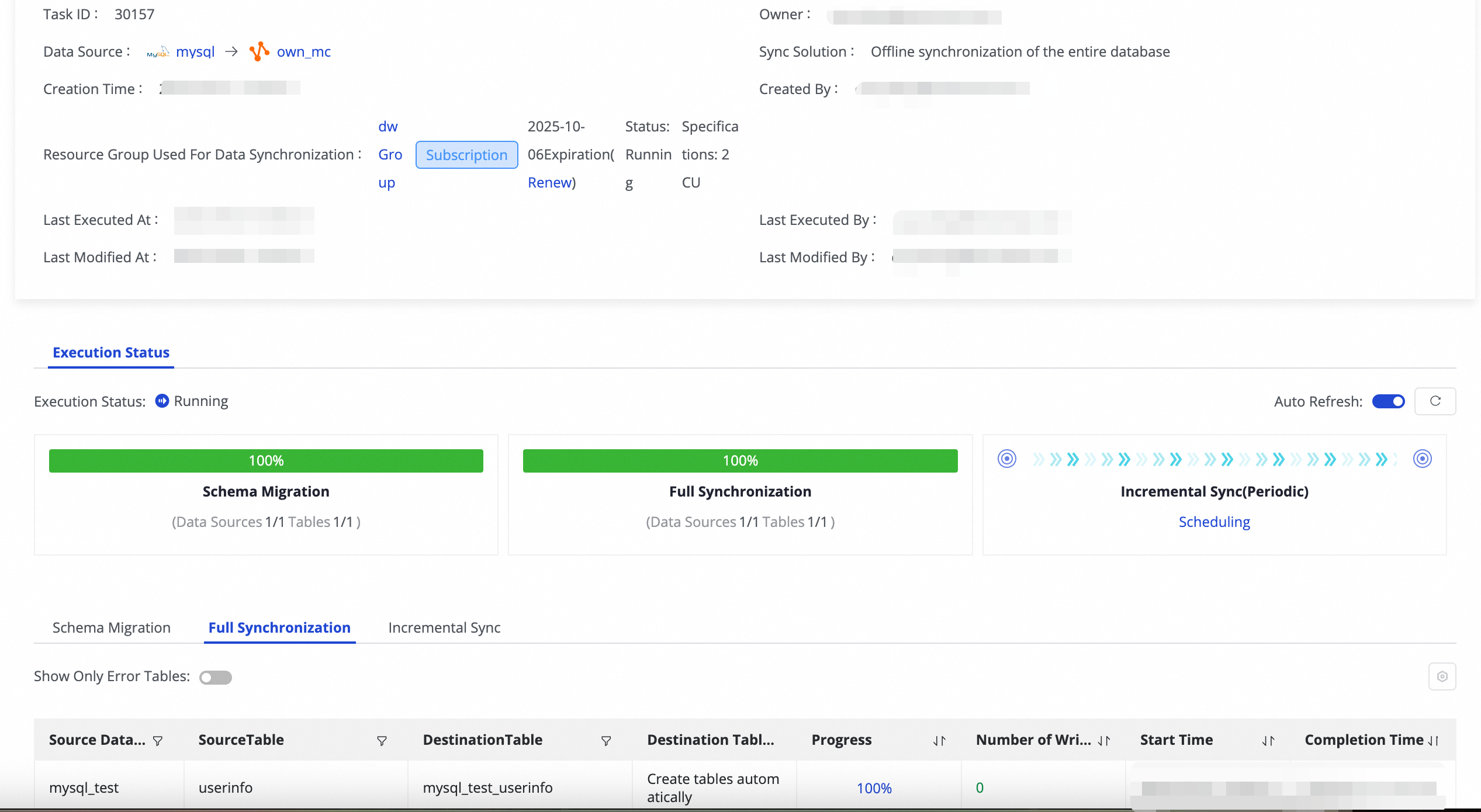Sort by Progress column
The width and height of the screenshot is (1481, 812).
[939, 741]
